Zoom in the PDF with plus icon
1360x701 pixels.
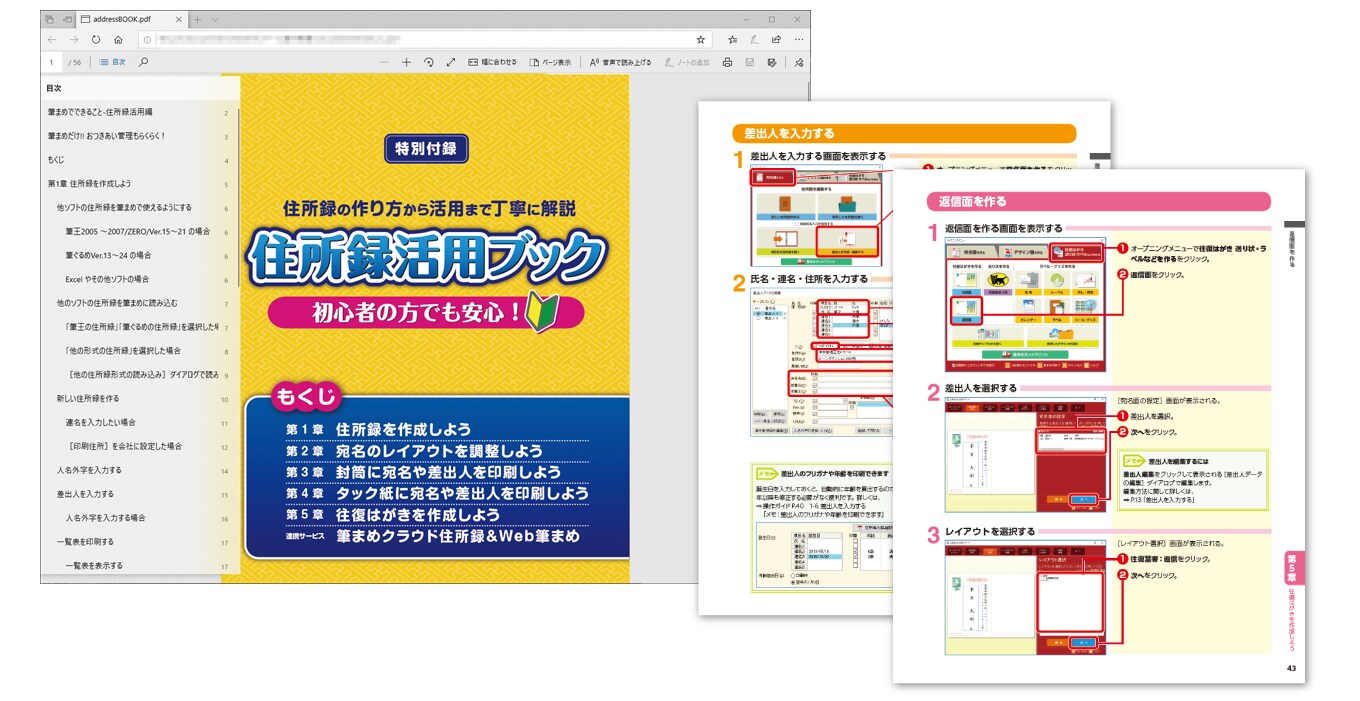click(406, 62)
